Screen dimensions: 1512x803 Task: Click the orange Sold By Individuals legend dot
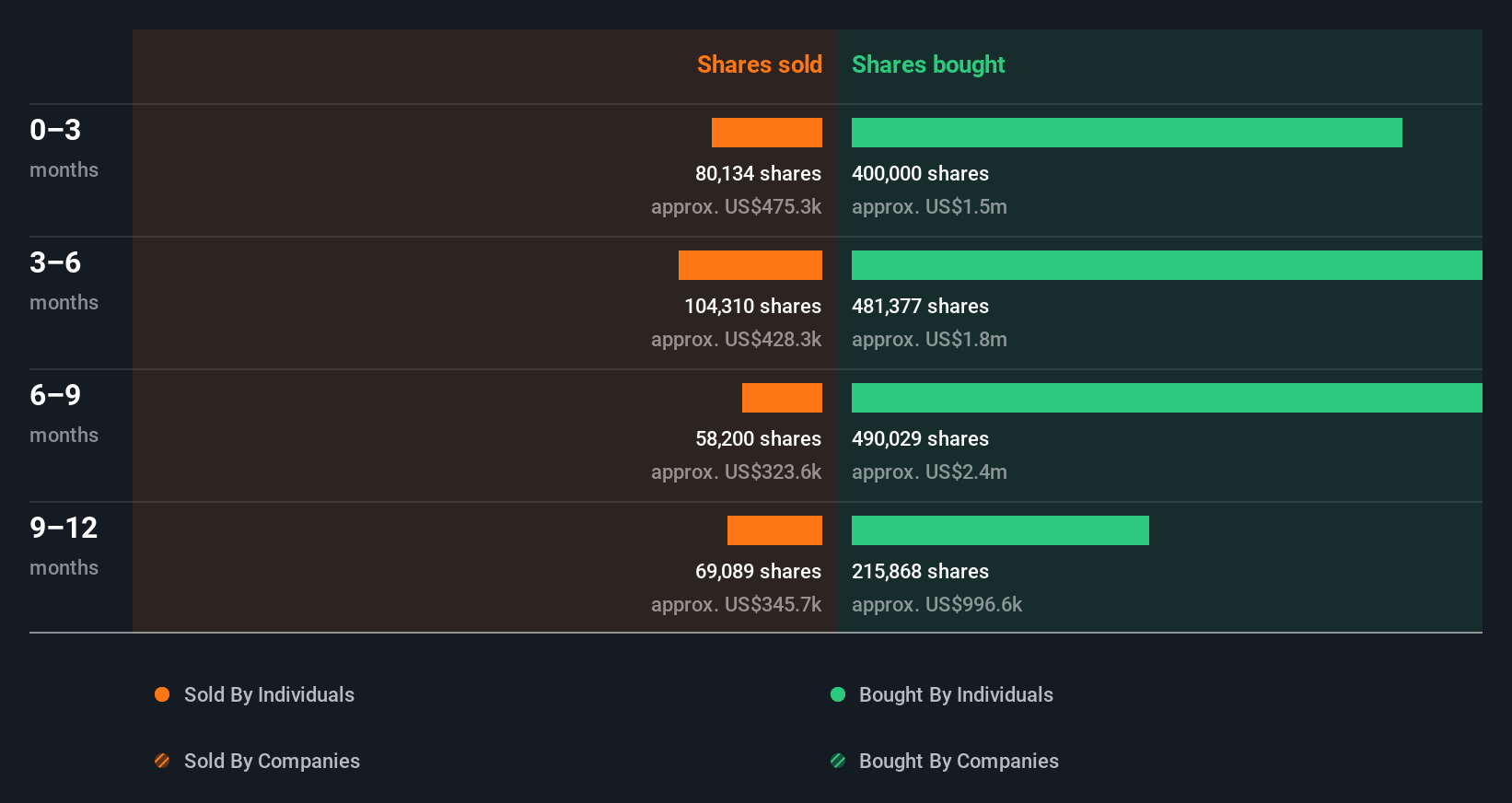[162, 694]
